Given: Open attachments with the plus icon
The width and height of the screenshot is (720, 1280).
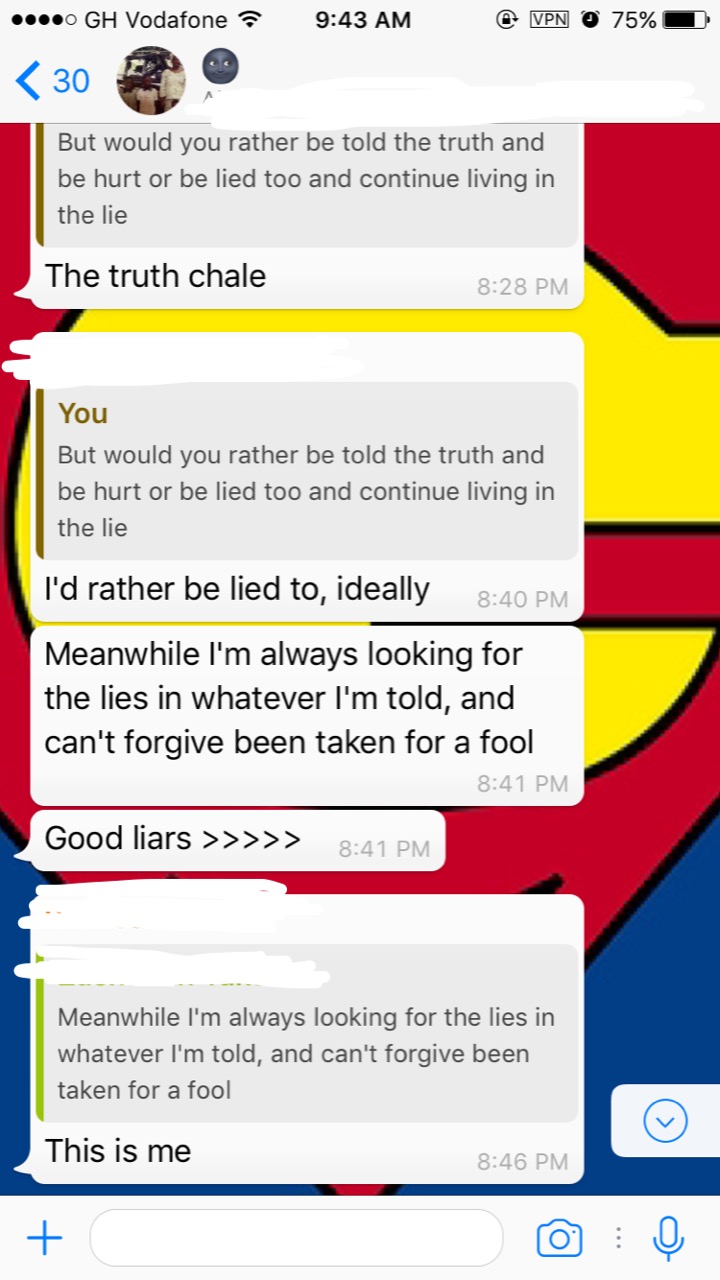Looking at the screenshot, I should [x=44, y=1239].
